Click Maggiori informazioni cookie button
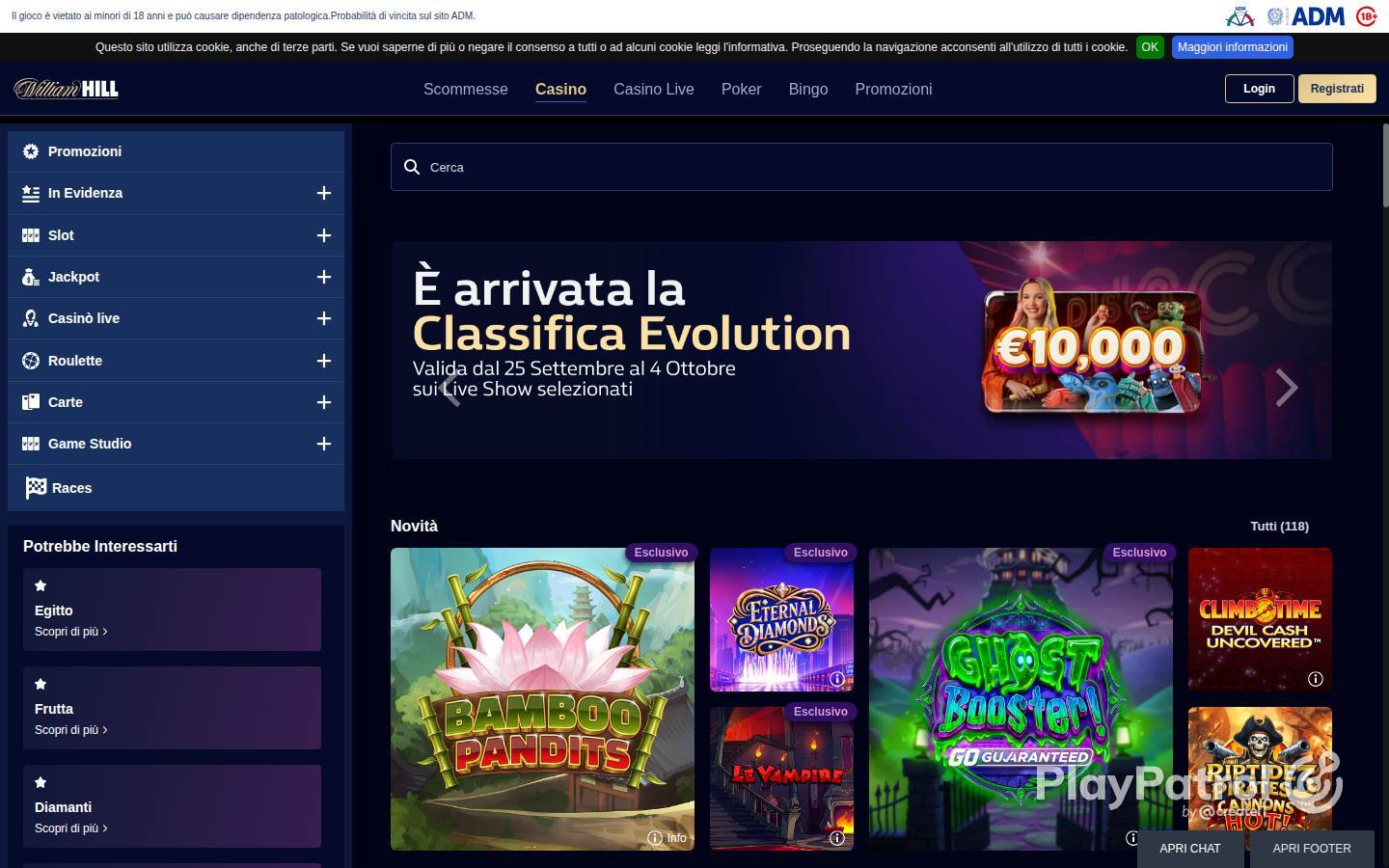Screen dimensions: 1389x868 [x=1233, y=47]
